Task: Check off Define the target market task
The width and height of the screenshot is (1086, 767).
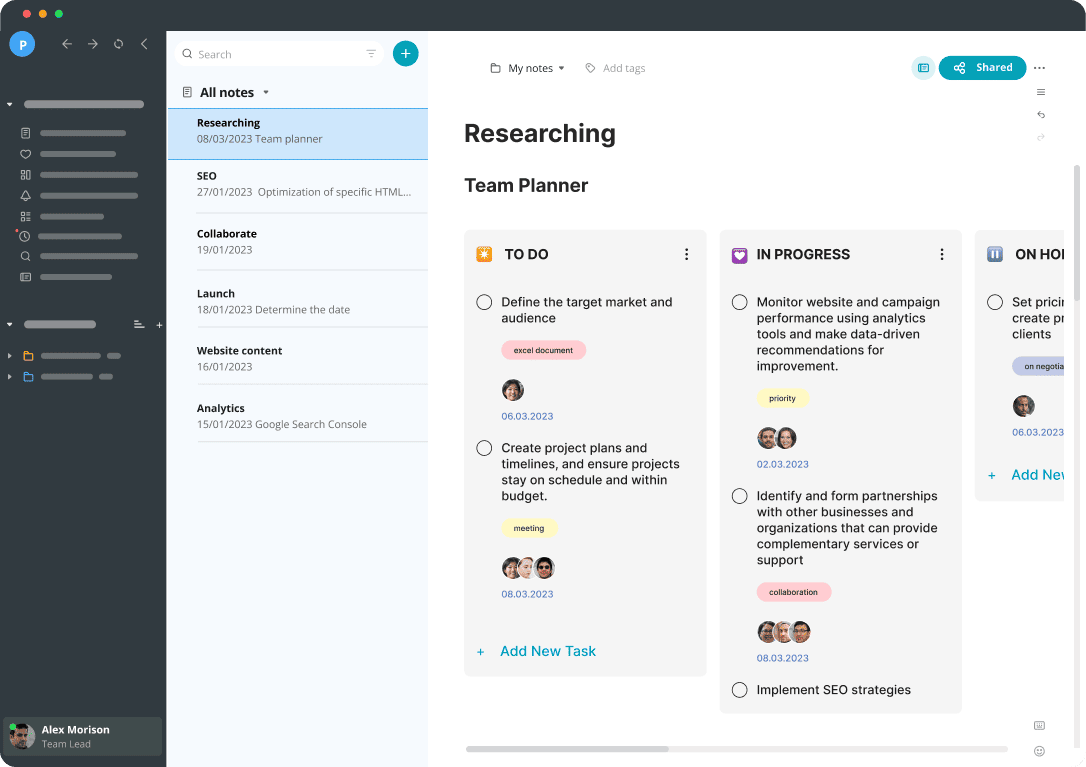Action: pyautogui.click(x=484, y=302)
